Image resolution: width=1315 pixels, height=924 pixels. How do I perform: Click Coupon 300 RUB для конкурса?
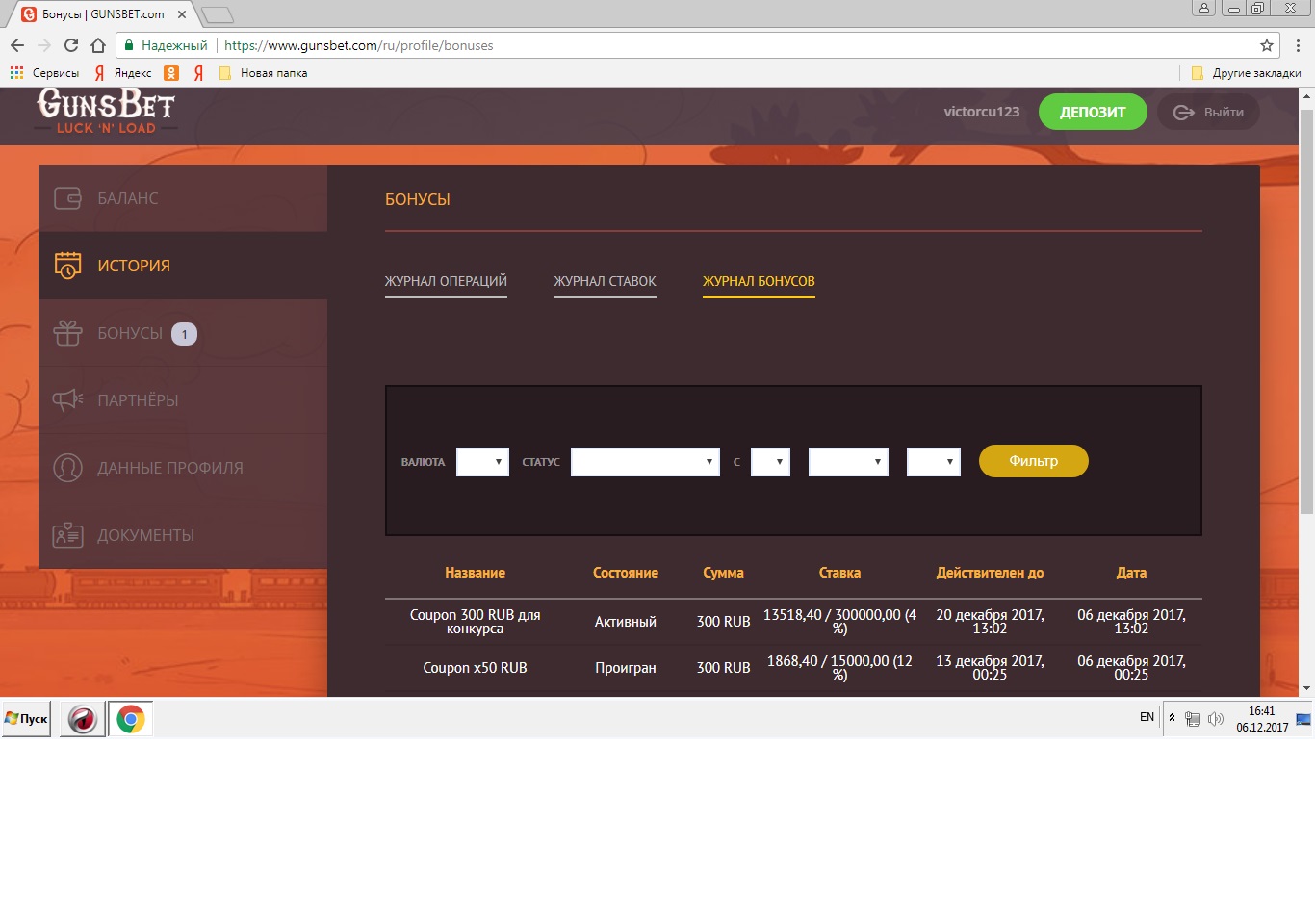475,622
